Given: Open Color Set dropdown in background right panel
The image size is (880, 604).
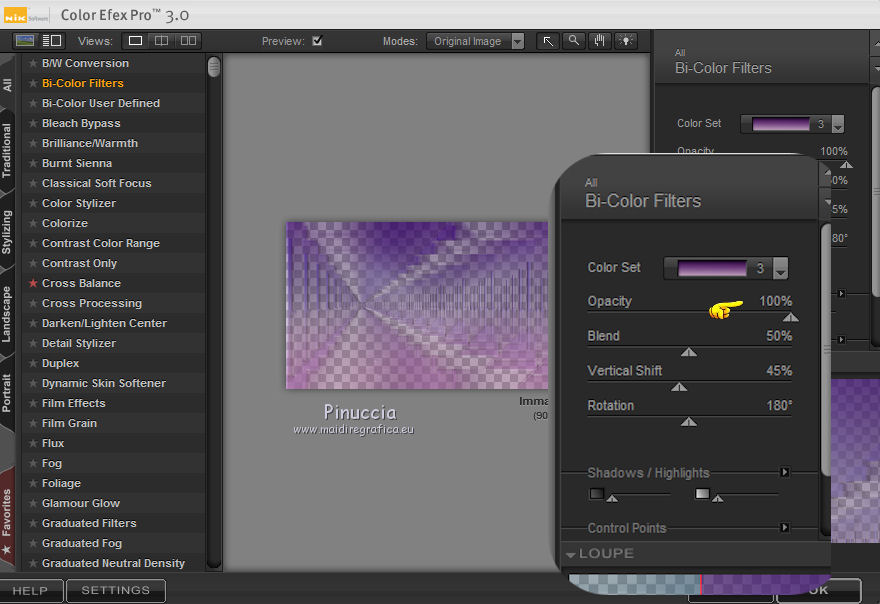Looking at the screenshot, I should pyautogui.click(x=838, y=124).
